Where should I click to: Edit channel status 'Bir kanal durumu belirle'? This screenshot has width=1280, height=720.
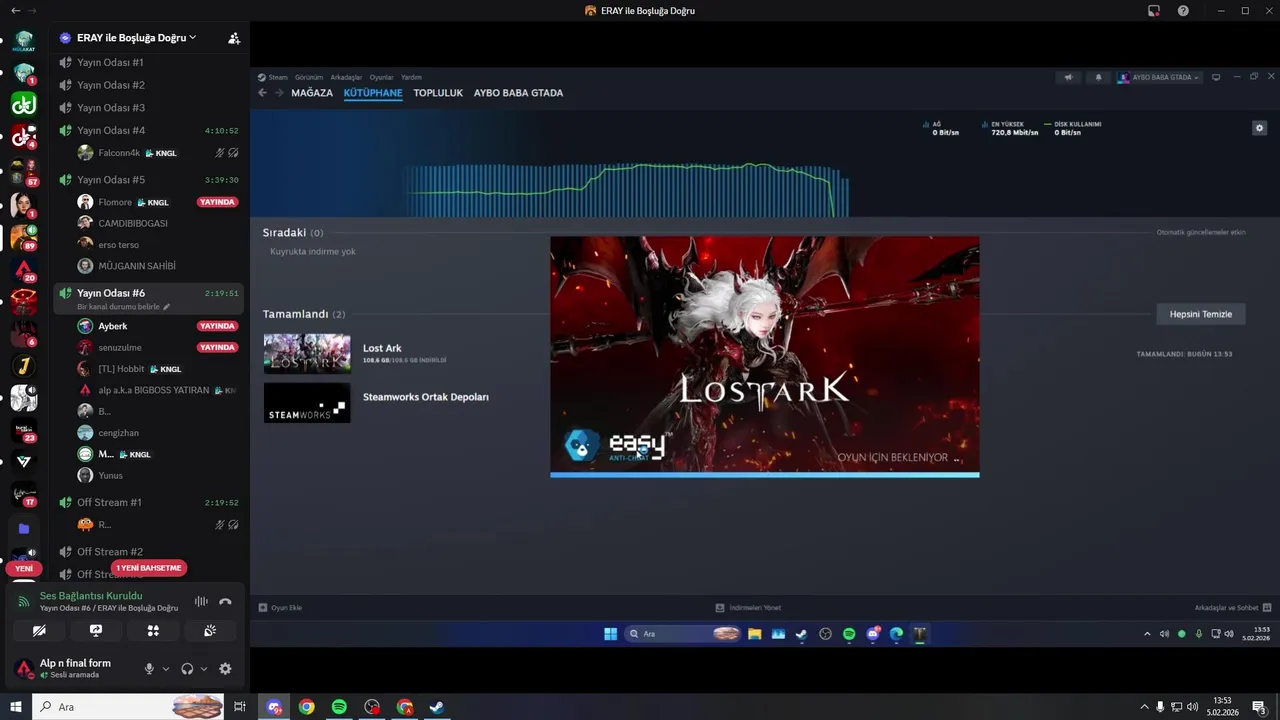click(x=123, y=307)
